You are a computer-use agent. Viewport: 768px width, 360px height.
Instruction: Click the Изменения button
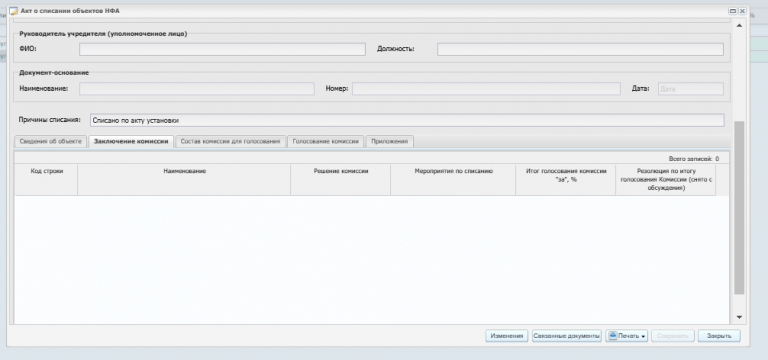pos(506,336)
